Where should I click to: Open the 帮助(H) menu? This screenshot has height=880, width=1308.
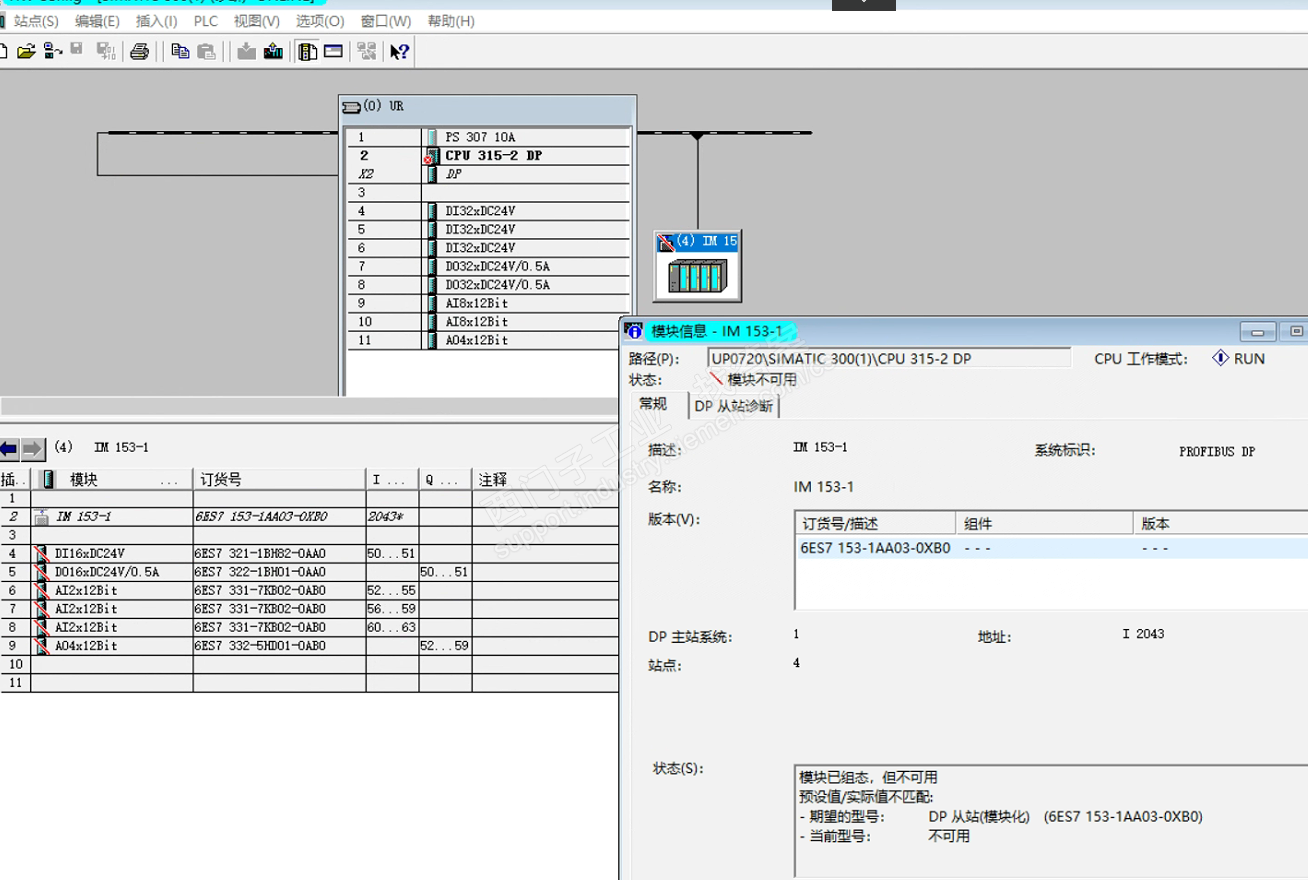click(451, 21)
